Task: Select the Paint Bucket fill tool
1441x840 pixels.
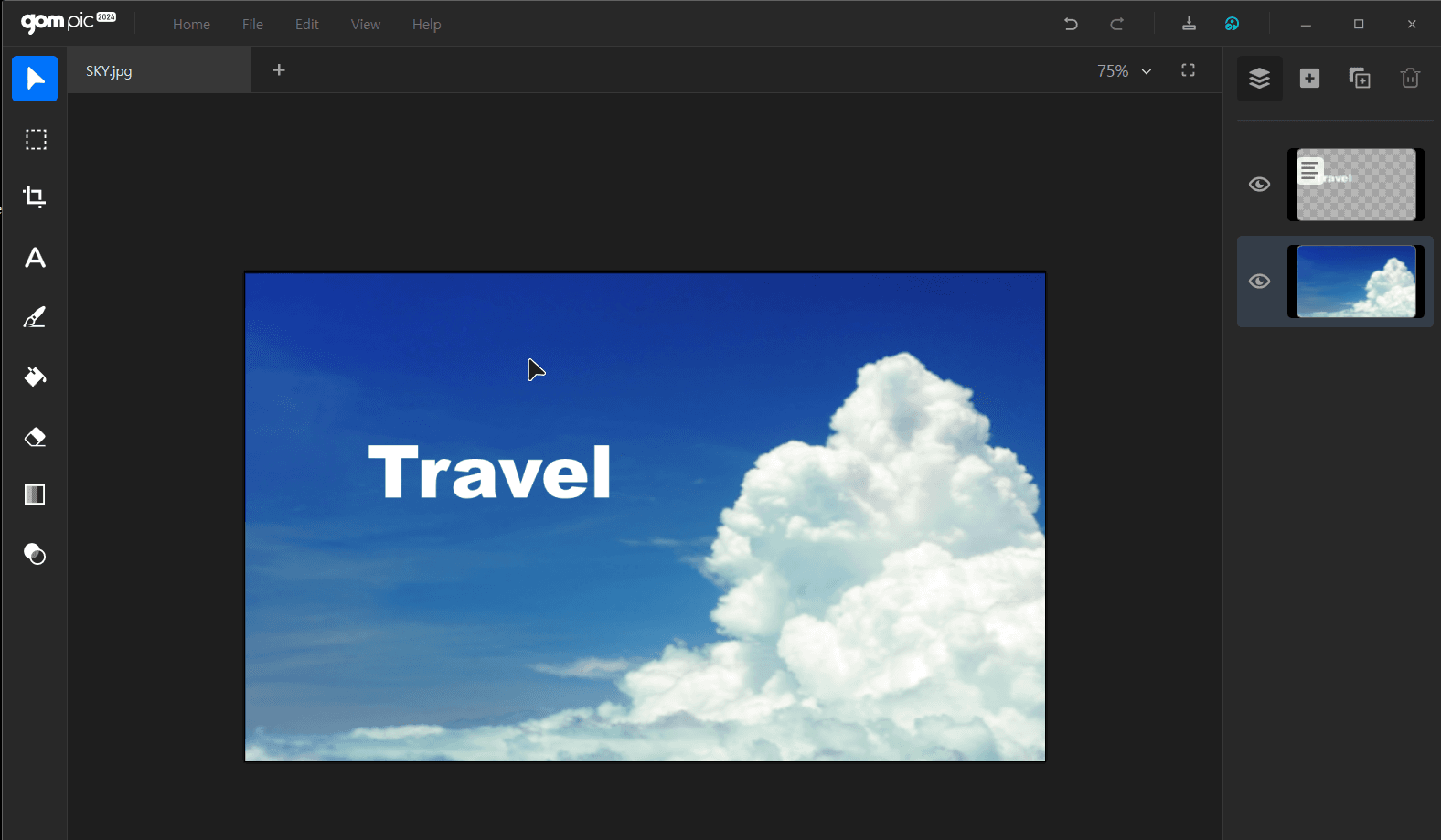Action: point(35,377)
